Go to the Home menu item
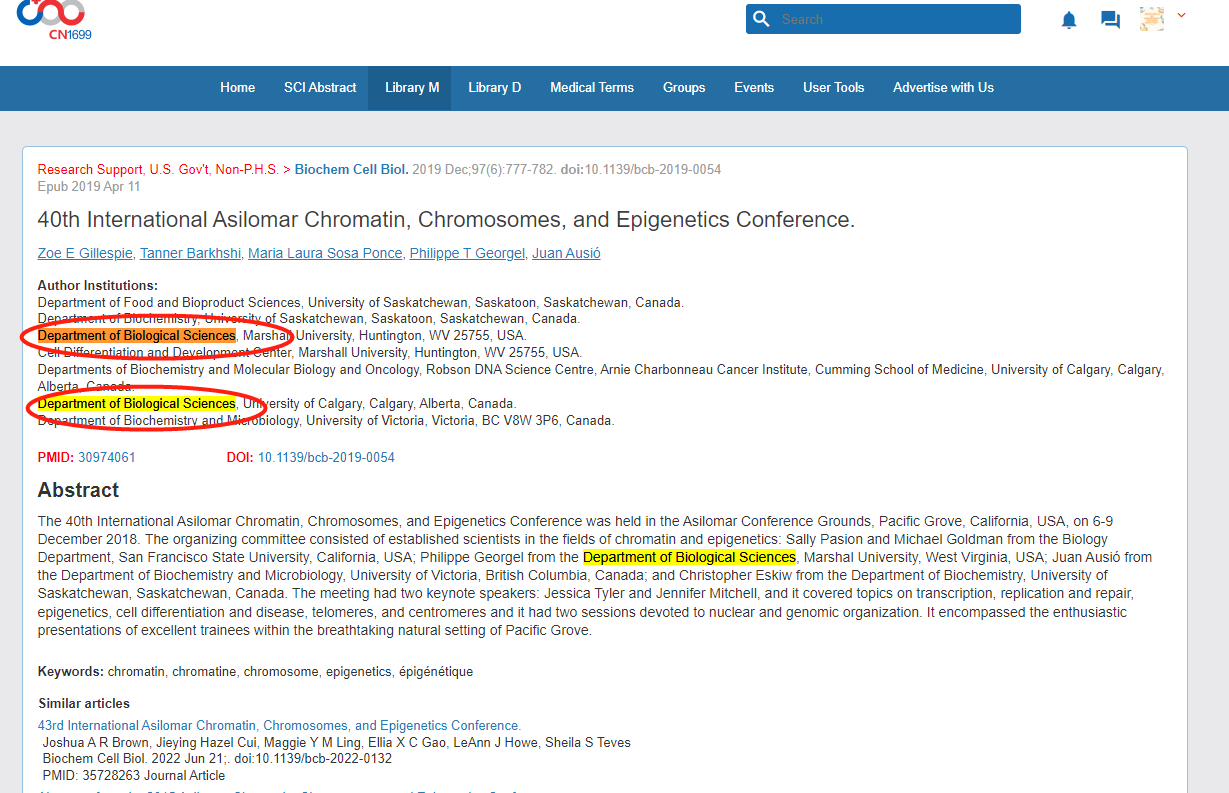The width and height of the screenshot is (1229, 793). pyautogui.click(x=237, y=88)
